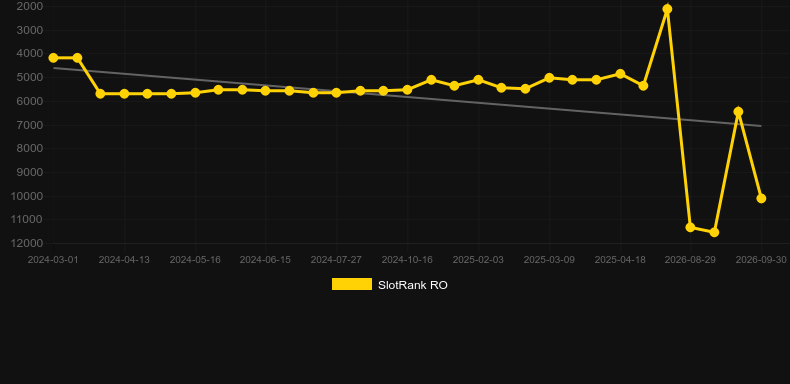790x384 pixels.
Task: Click the x-axis label 2024-04-13
Action: coord(124,260)
